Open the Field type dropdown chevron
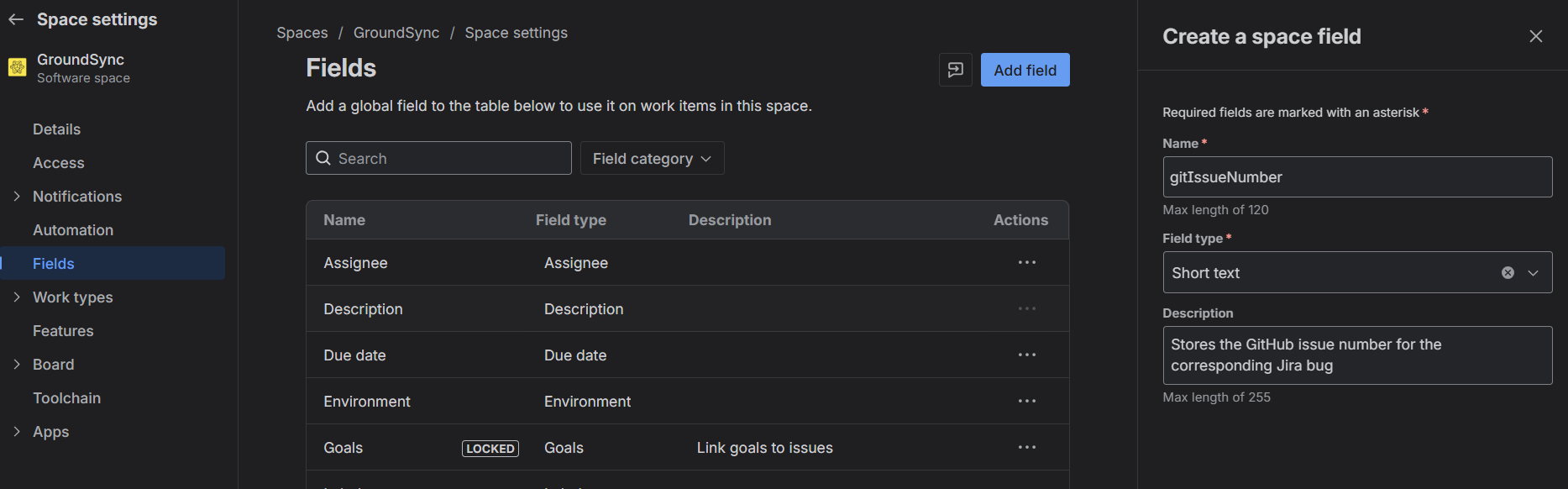 point(1533,272)
